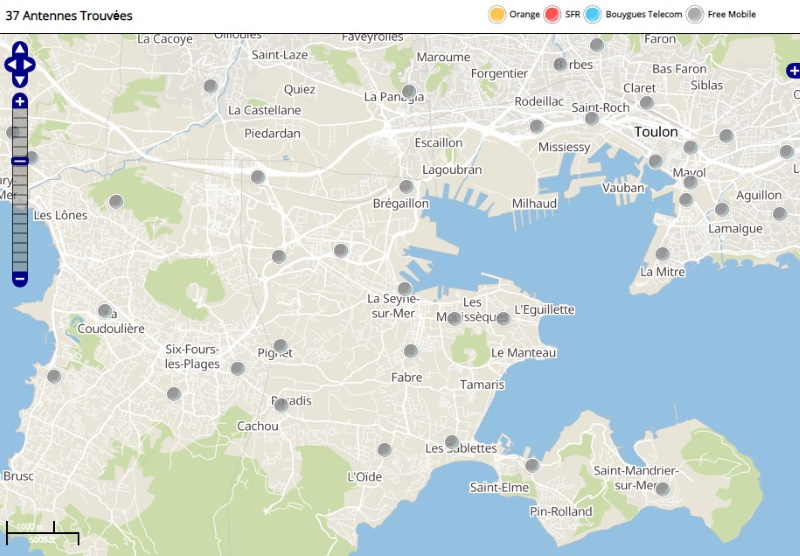The height and width of the screenshot is (556, 800).
Task: Toggle the SFR operator filter
Action: click(x=552, y=14)
